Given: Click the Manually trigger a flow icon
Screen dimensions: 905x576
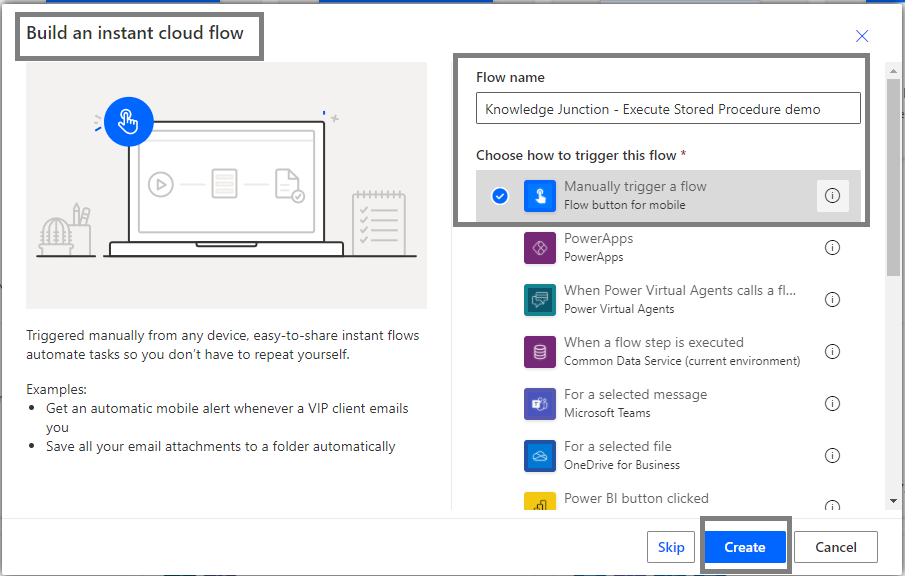Looking at the screenshot, I should pos(540,196).
